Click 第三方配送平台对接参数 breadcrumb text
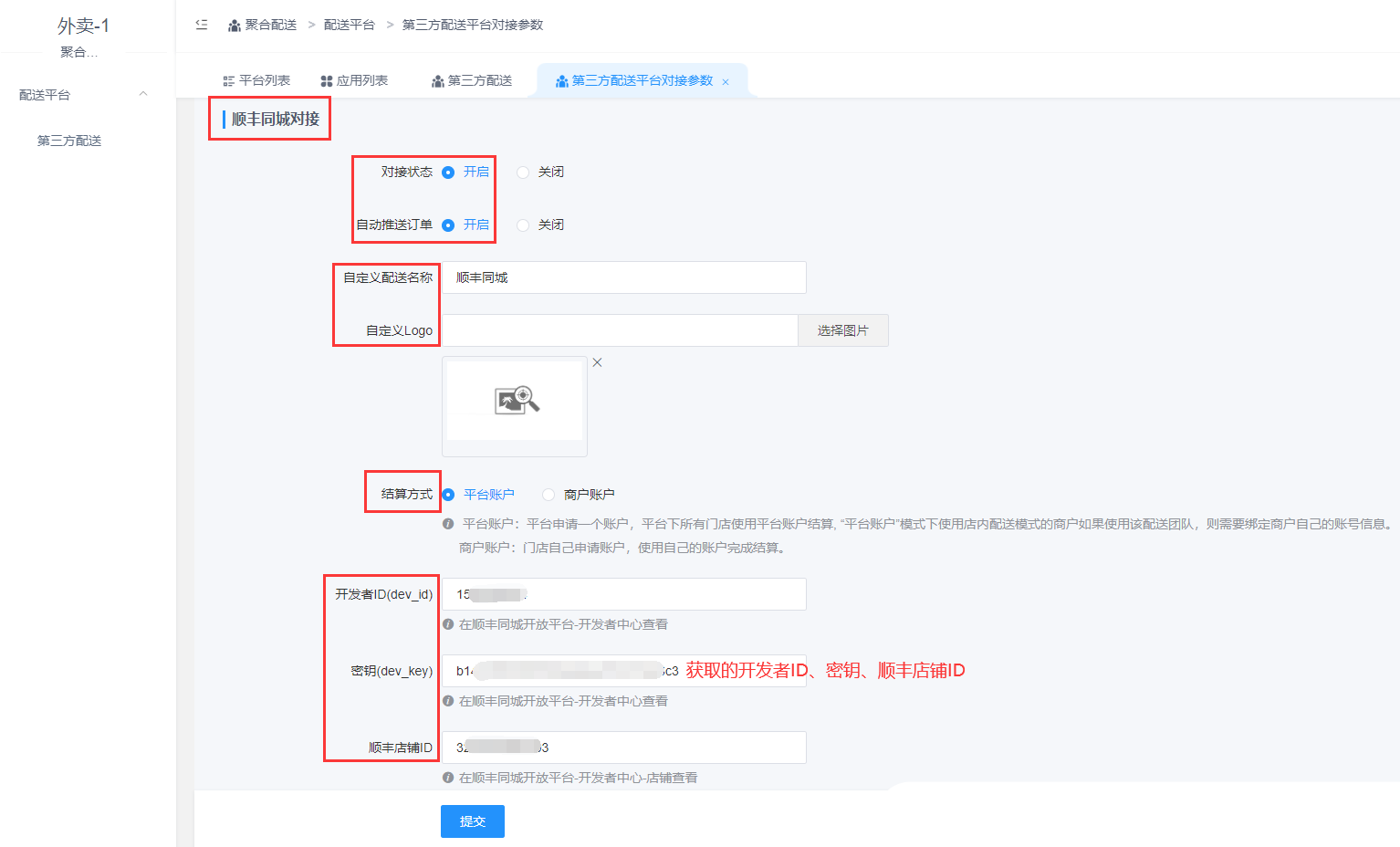 click(x=473, y=25)
